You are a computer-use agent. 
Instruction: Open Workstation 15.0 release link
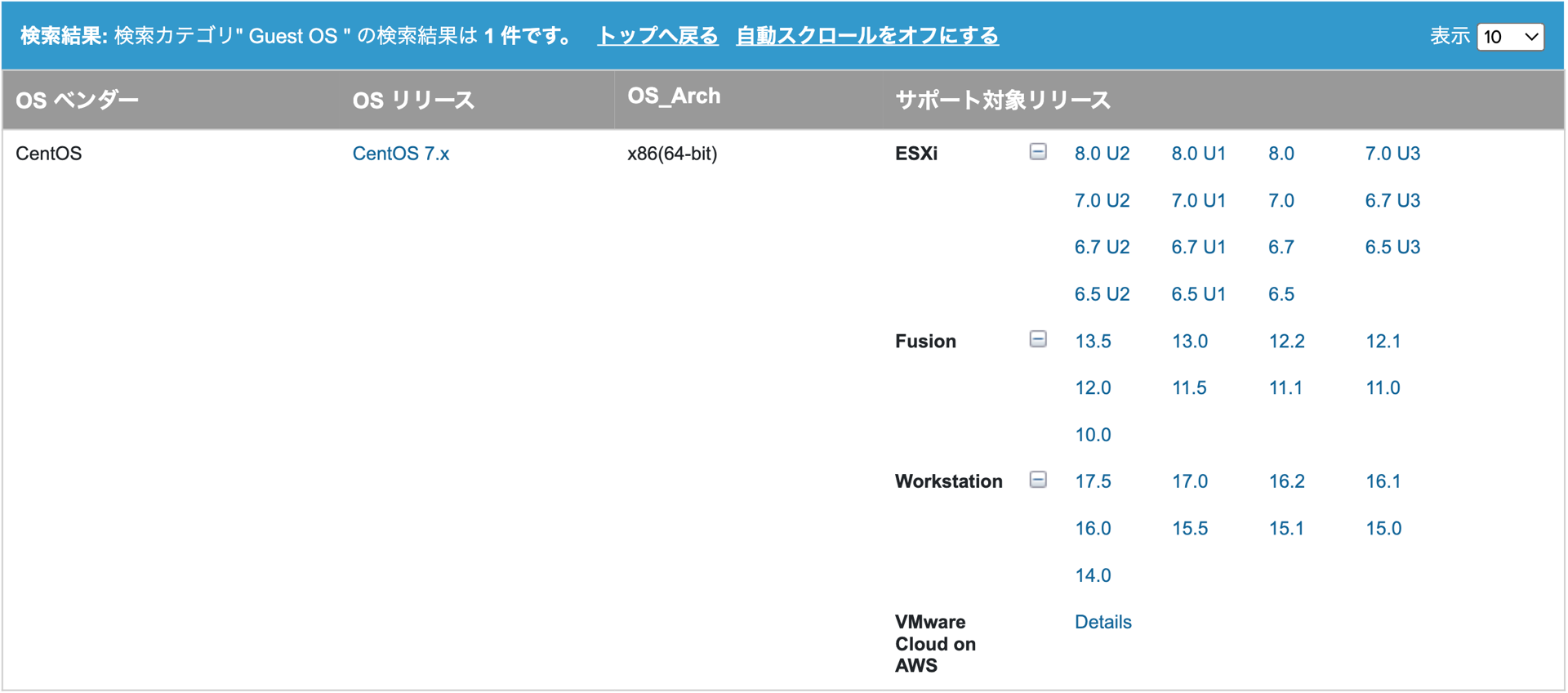pos(1383,528)
